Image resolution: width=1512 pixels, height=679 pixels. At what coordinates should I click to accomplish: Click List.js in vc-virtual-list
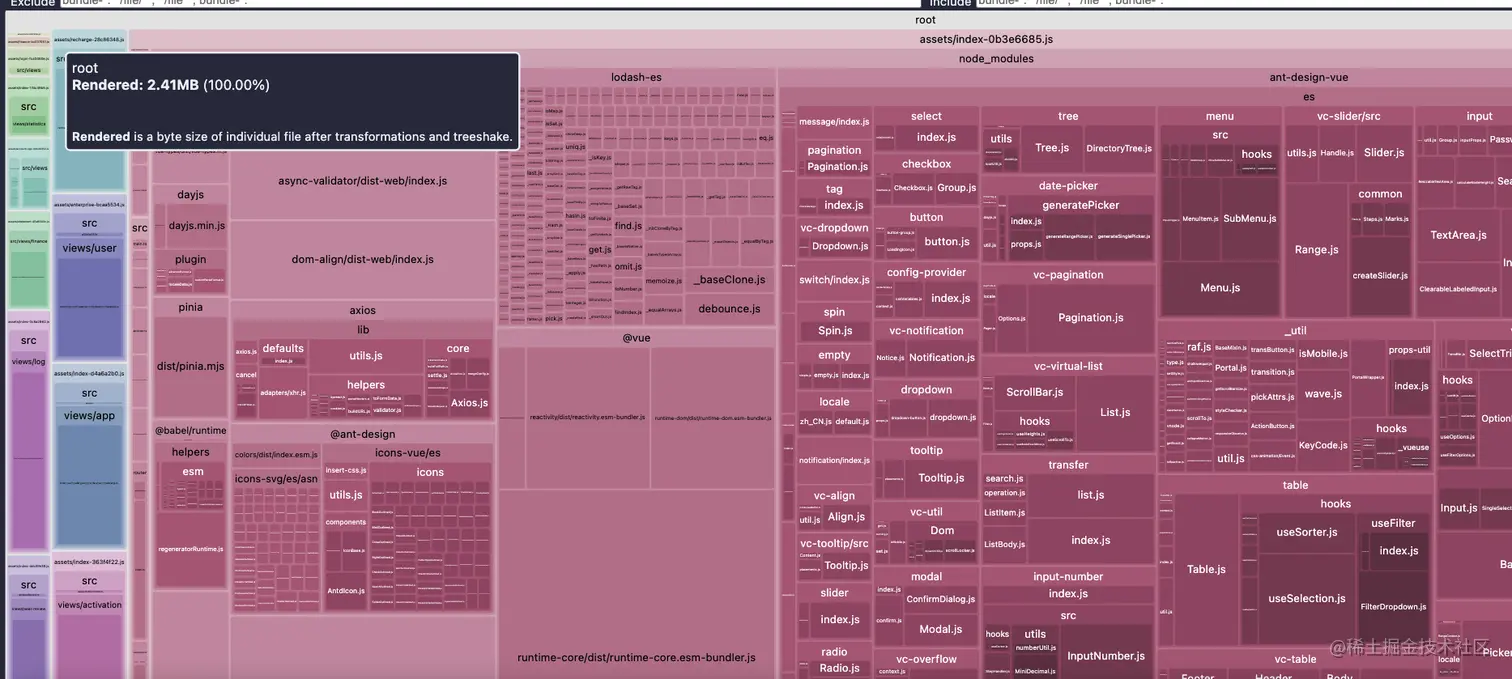point(1115,412)
